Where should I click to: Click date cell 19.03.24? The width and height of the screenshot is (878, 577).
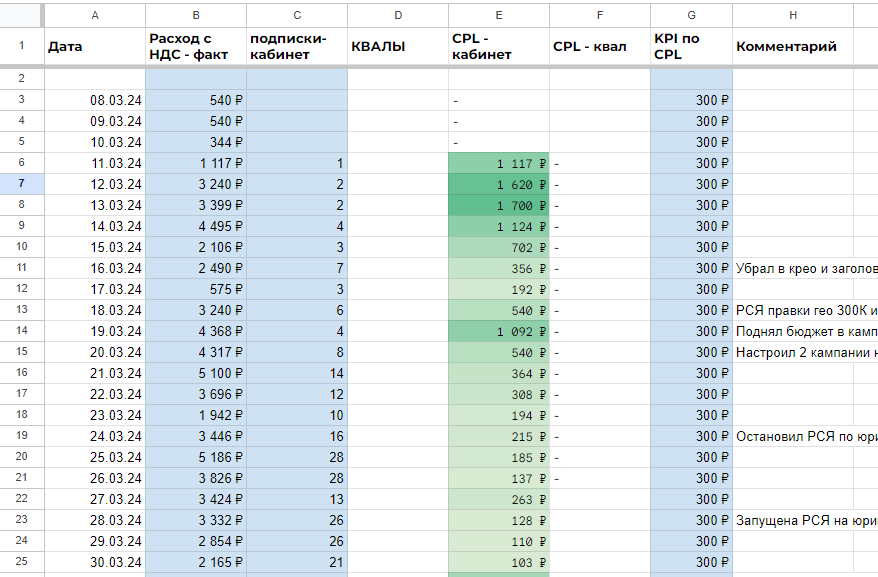click(95, 331)
